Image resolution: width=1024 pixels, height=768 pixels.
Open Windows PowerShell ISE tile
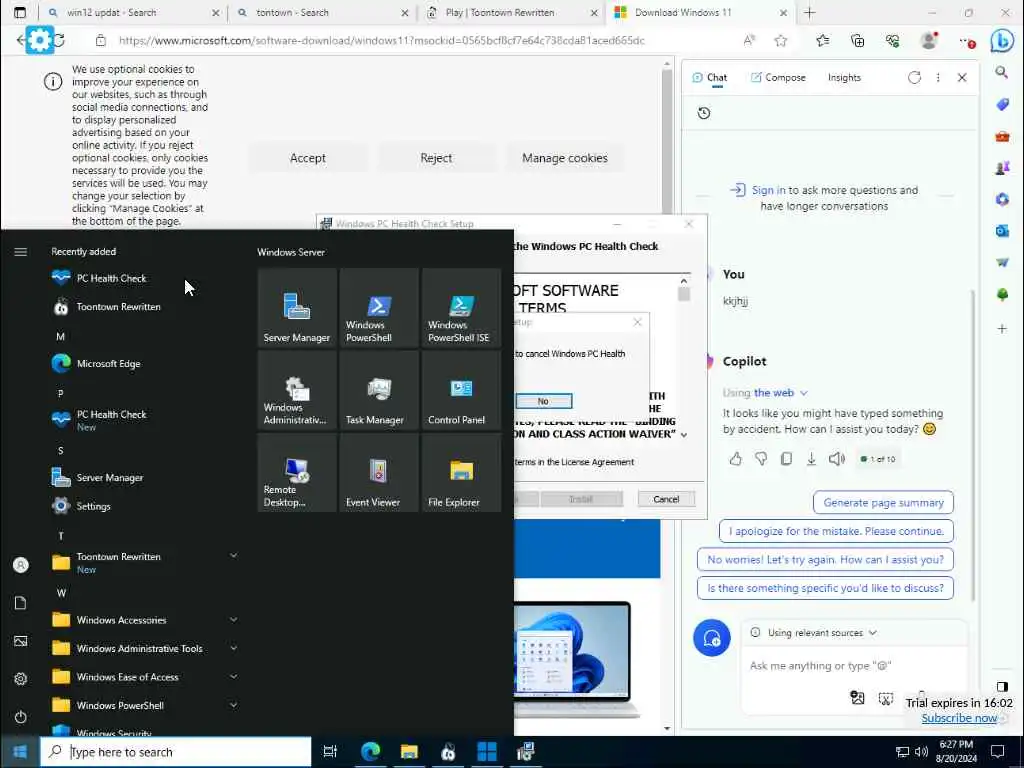[x=462, y=308]
